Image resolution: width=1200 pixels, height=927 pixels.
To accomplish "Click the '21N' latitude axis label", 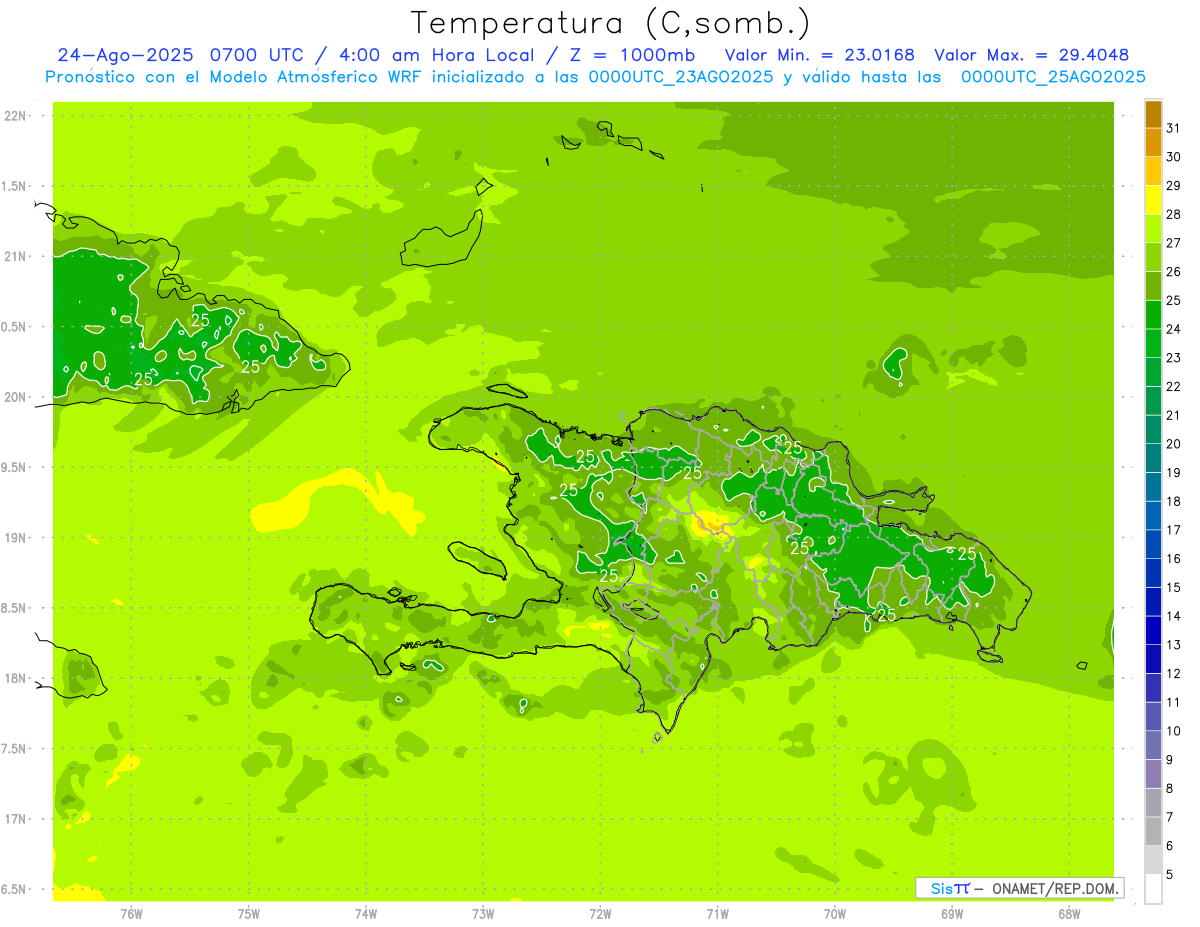I will click(x=14, y=256).
